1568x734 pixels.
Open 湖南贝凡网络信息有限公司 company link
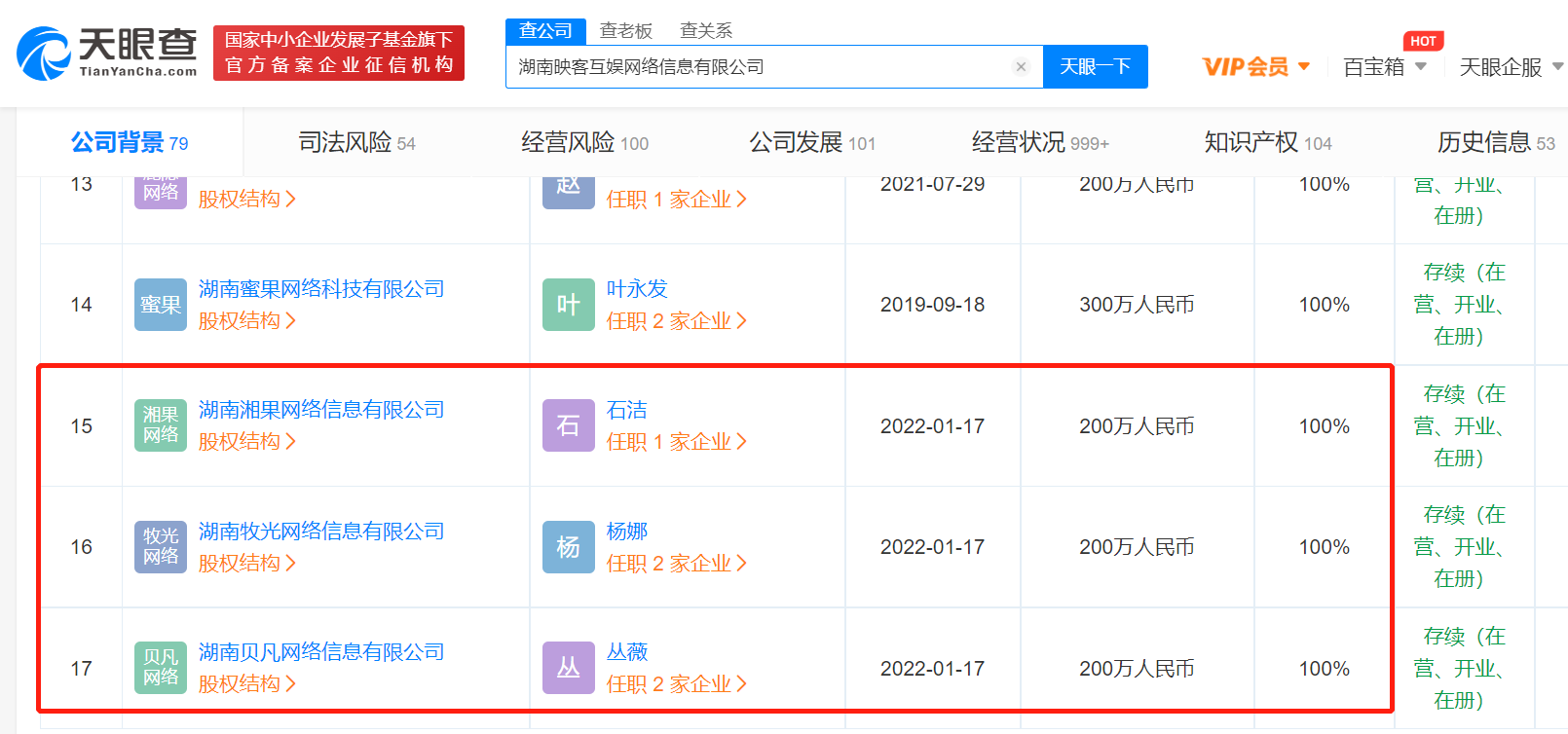pos(321,652)
